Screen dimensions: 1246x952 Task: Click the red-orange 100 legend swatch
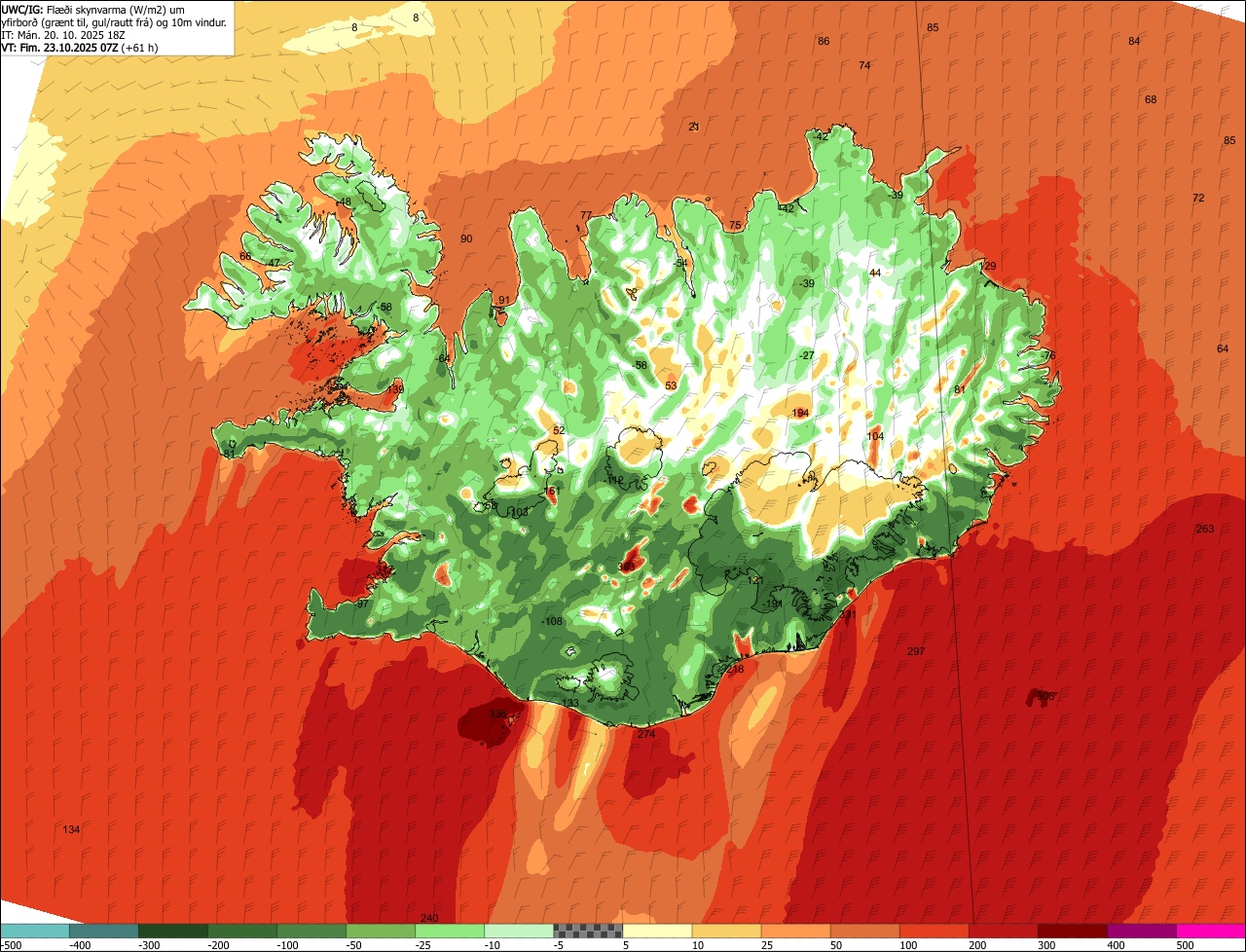934,931
